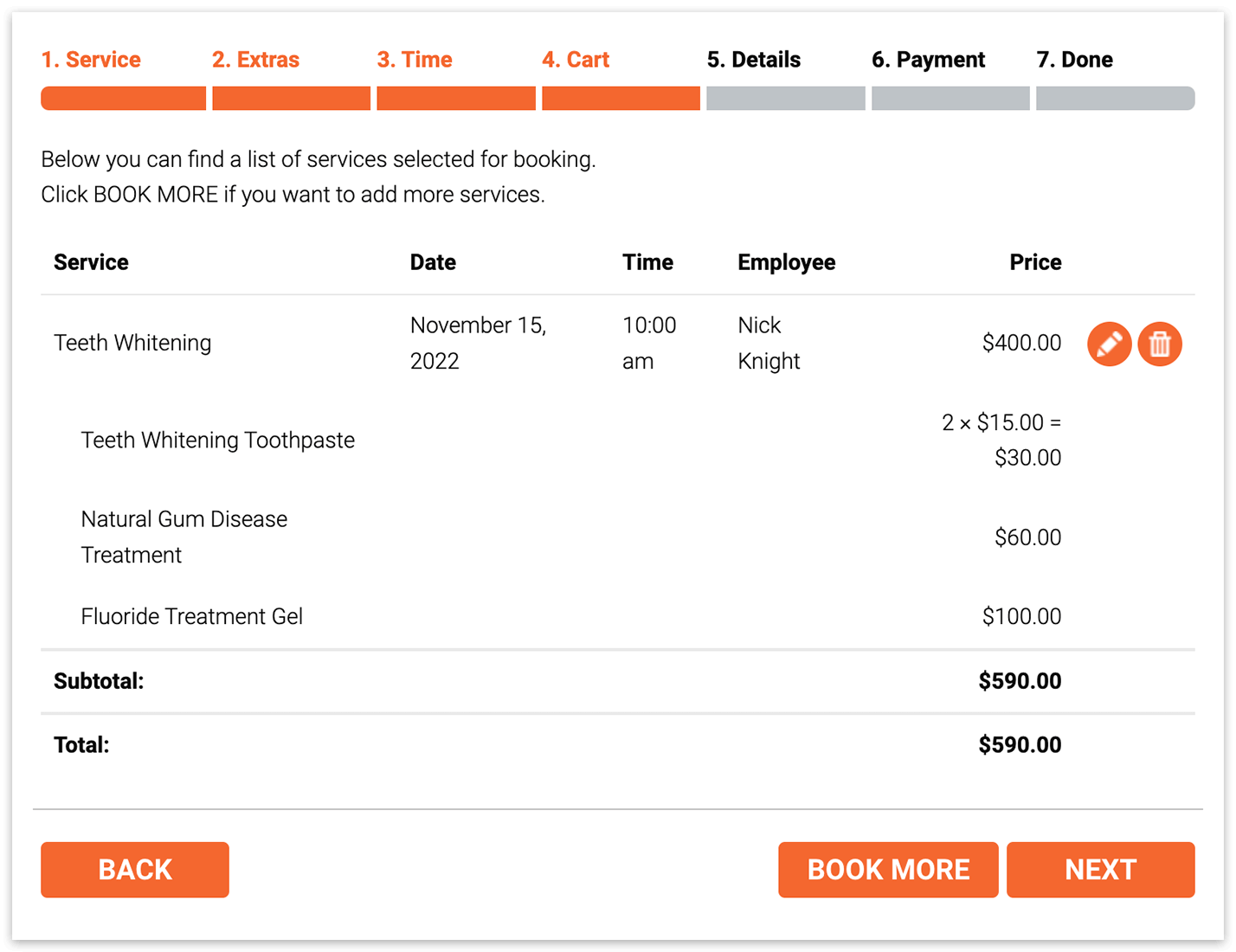This screenshot has width=1236, height=952.
Task: Click the NEXT button
Action: [1100, 870]
